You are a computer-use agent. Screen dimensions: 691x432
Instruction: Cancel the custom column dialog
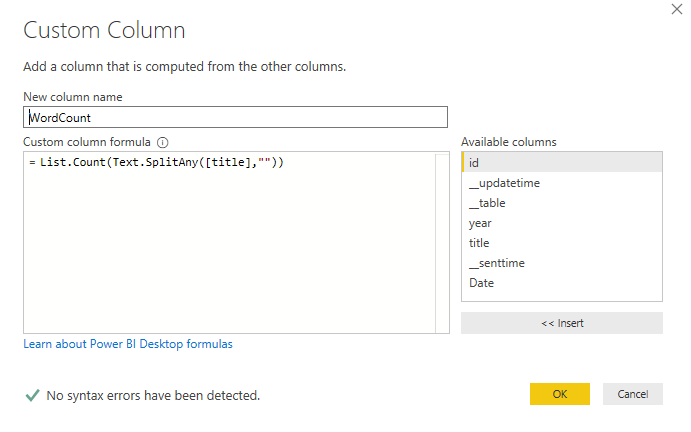[633, 394]
